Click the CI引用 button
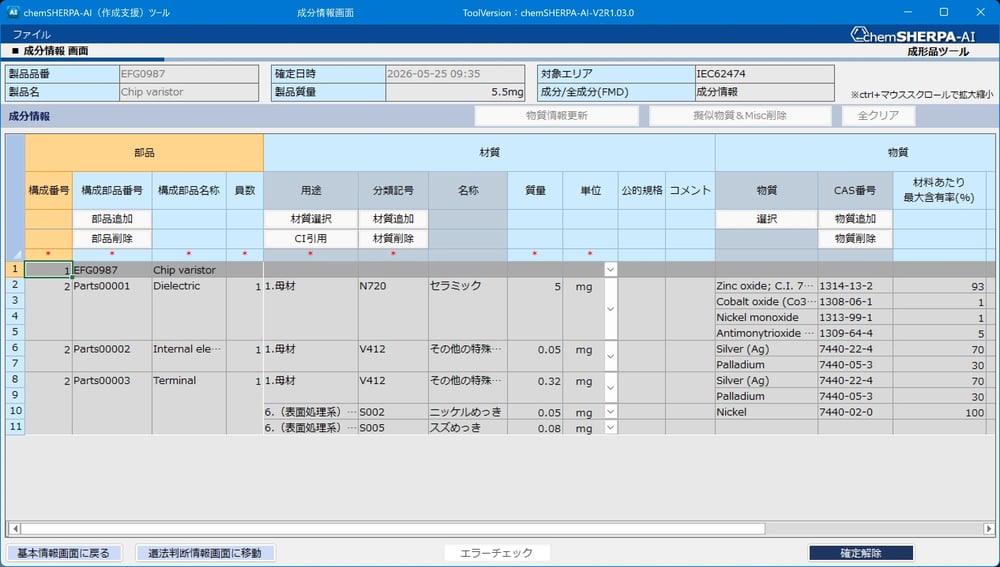 (x=311, y=239)
